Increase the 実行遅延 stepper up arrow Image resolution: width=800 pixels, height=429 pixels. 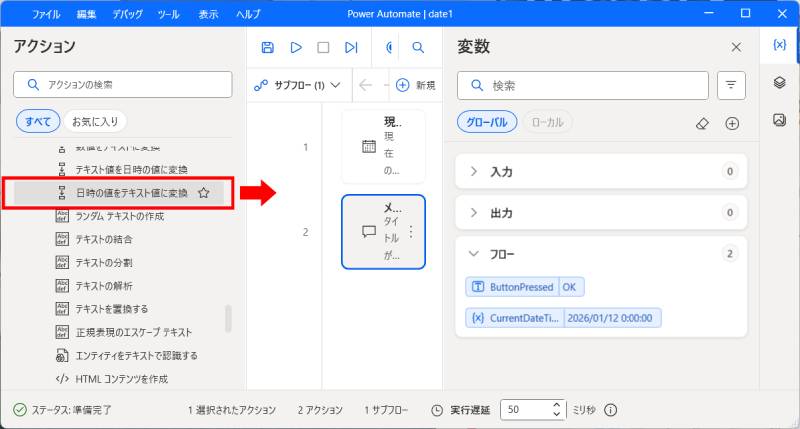[557, 406]
